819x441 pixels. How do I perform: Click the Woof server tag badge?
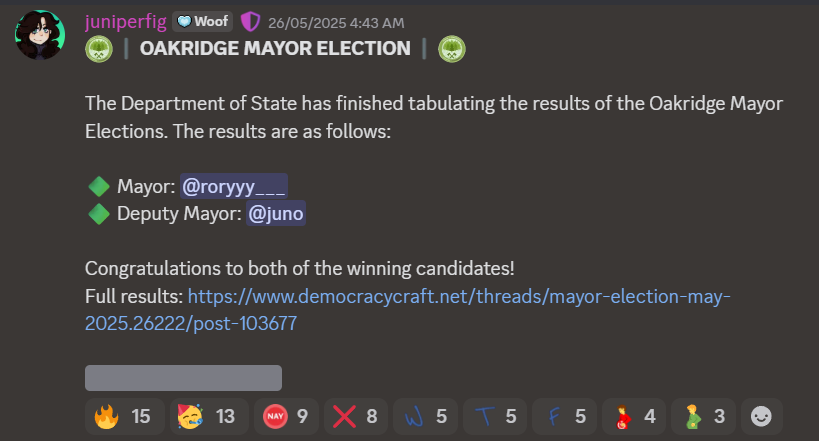(203, 22)
